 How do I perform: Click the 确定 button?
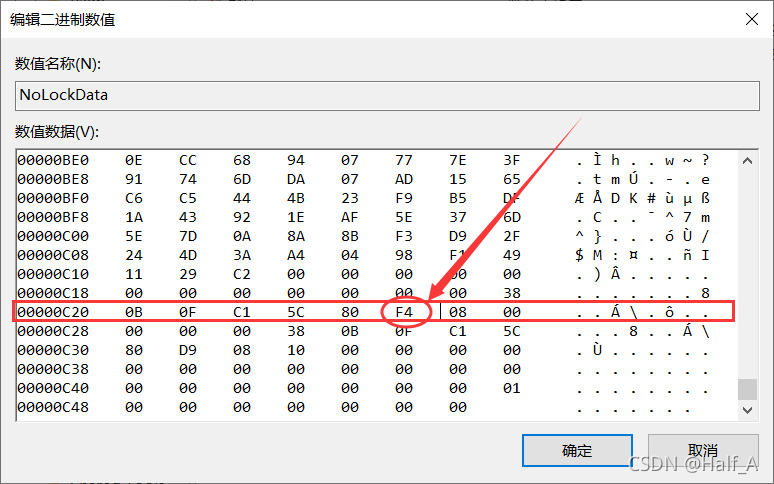tap(577, 451)
